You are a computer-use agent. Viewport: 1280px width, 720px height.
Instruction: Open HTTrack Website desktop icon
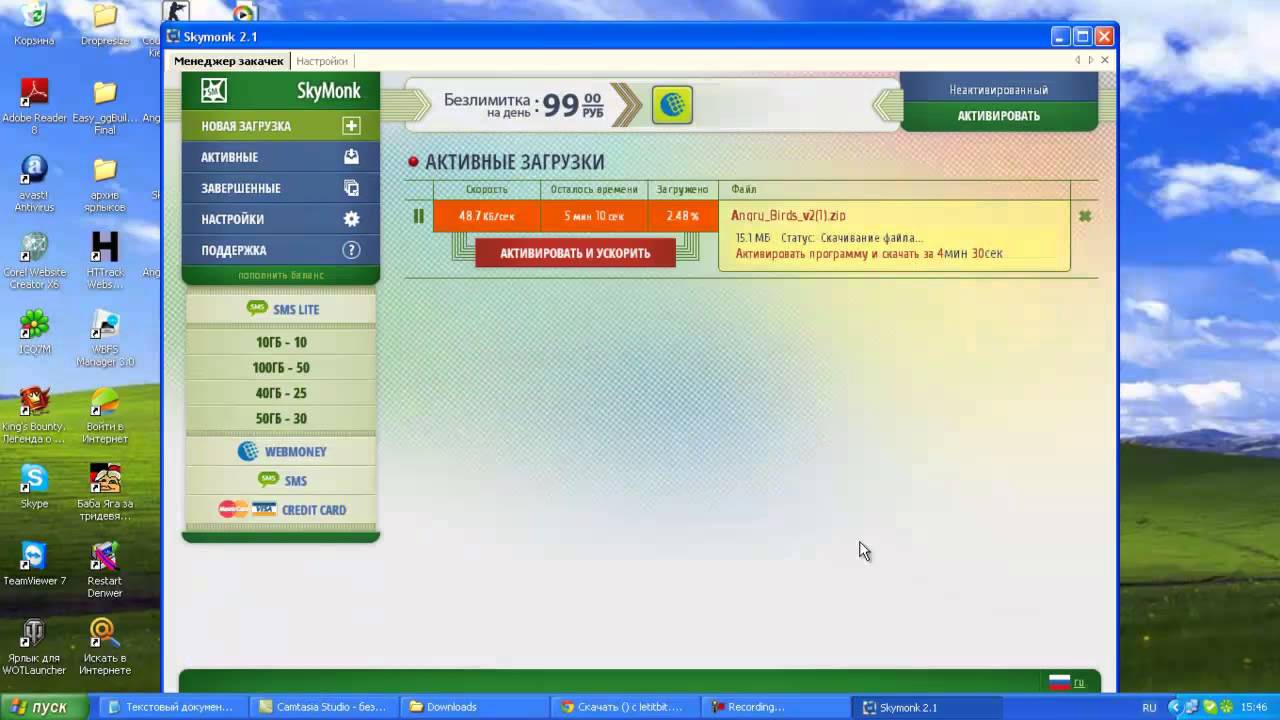click(x=104, y=261)
